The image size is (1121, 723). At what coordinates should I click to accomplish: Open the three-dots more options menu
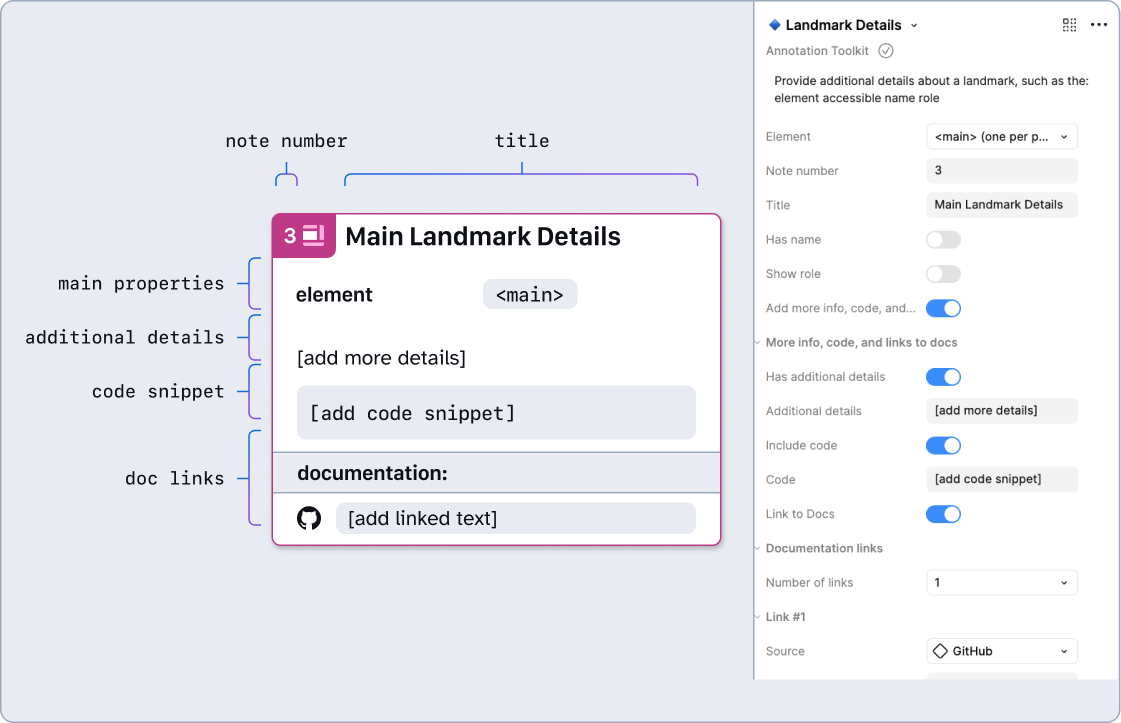click(x=1099, y=25)
